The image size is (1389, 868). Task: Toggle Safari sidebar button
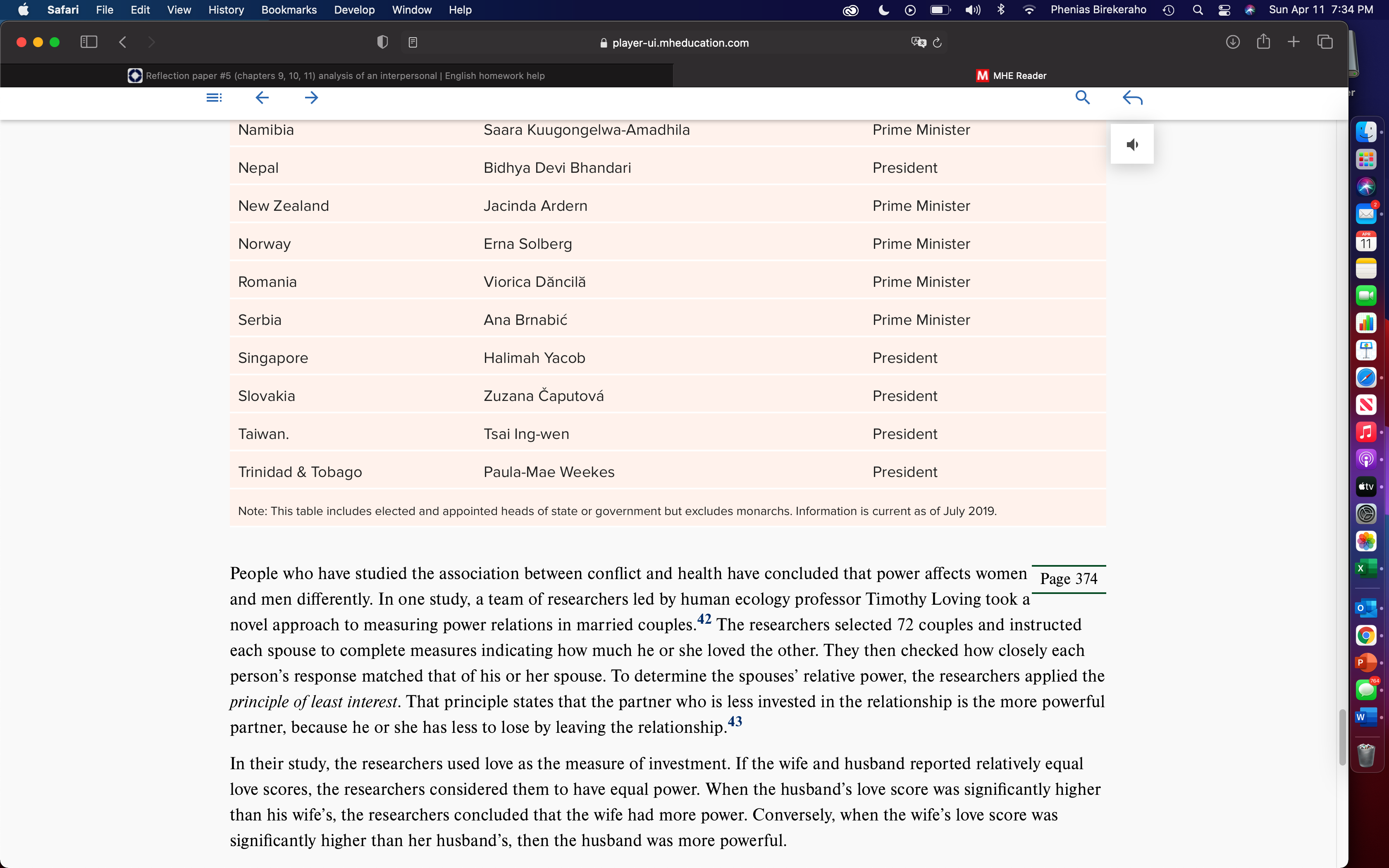tap(89, 42)
